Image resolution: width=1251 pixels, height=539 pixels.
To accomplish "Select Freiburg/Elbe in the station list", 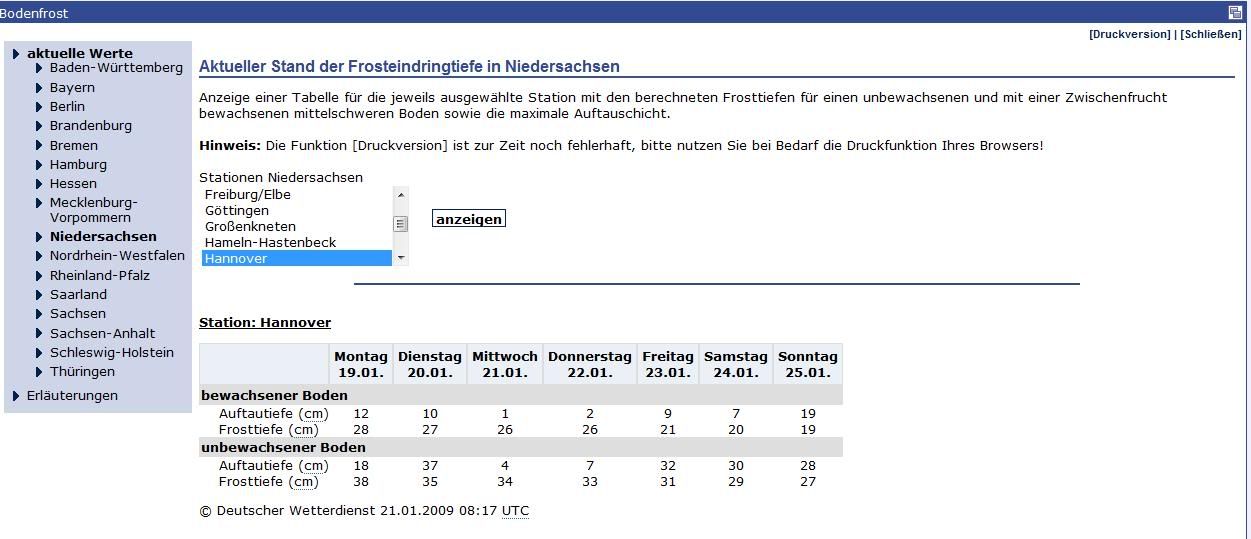I will (x=247, y=195).
